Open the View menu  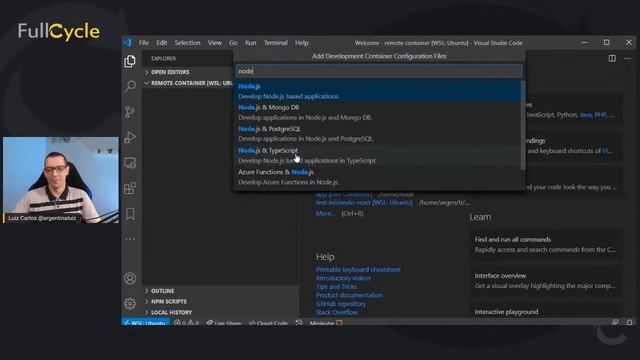pyautogui.click(x=215, y=43)
